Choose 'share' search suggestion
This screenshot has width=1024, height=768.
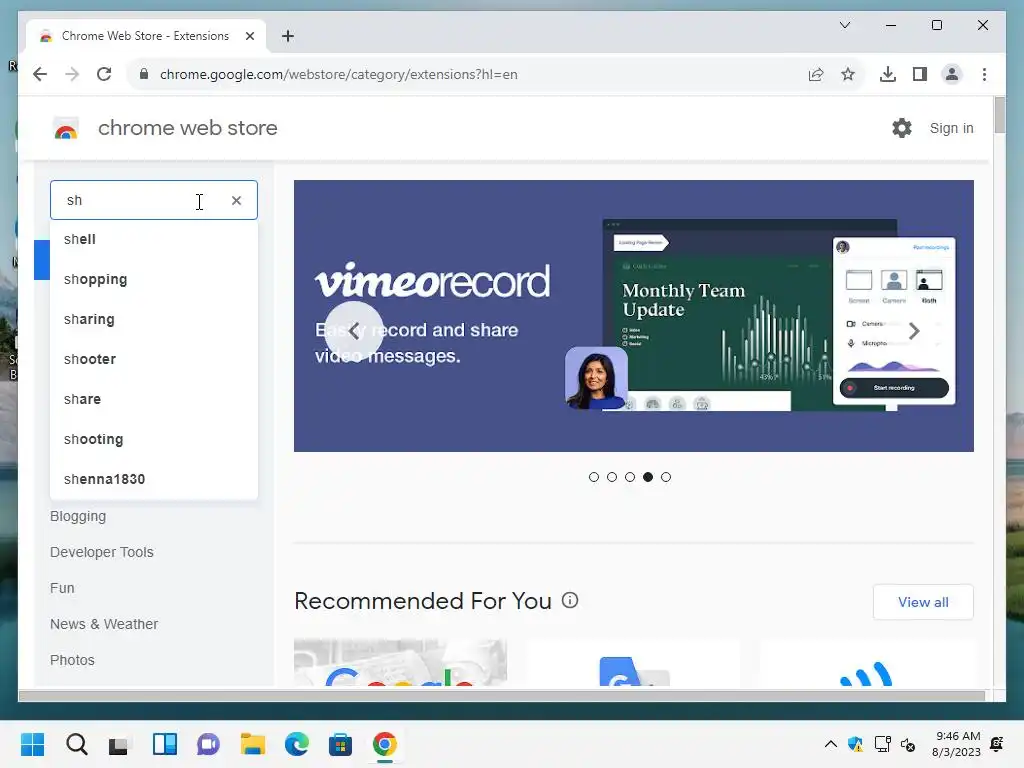pyautogui.click(x=154, y=399)
